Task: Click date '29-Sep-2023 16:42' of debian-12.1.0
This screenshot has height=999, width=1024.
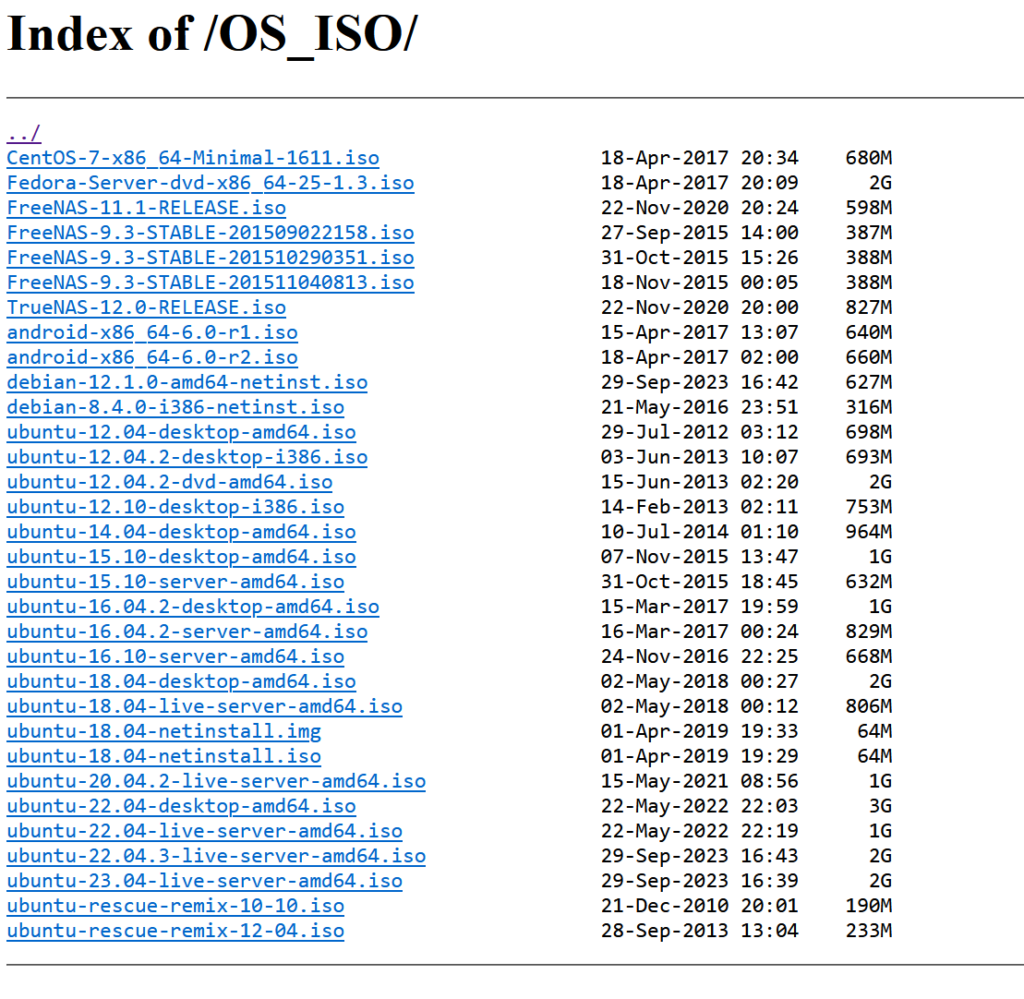Action: (699, 382)
